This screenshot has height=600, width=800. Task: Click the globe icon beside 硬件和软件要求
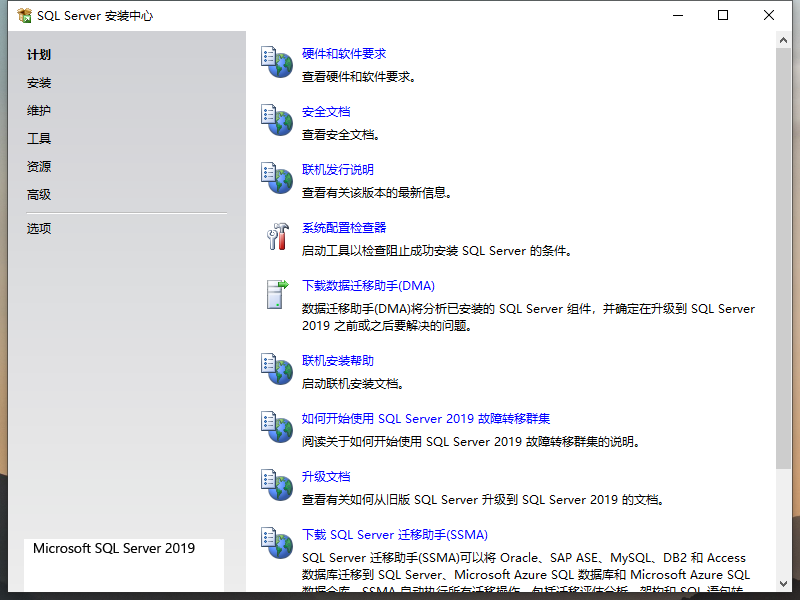pyautogui.click(x=277, y=62)
